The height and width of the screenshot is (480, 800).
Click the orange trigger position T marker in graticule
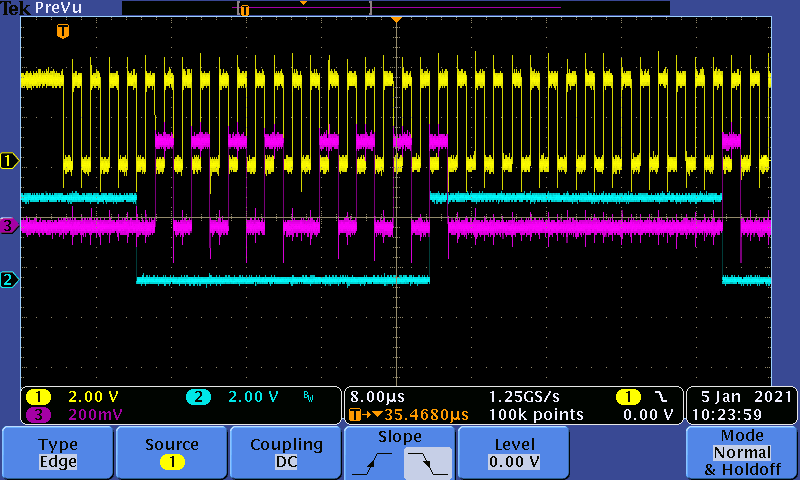(x=63, y=31)
